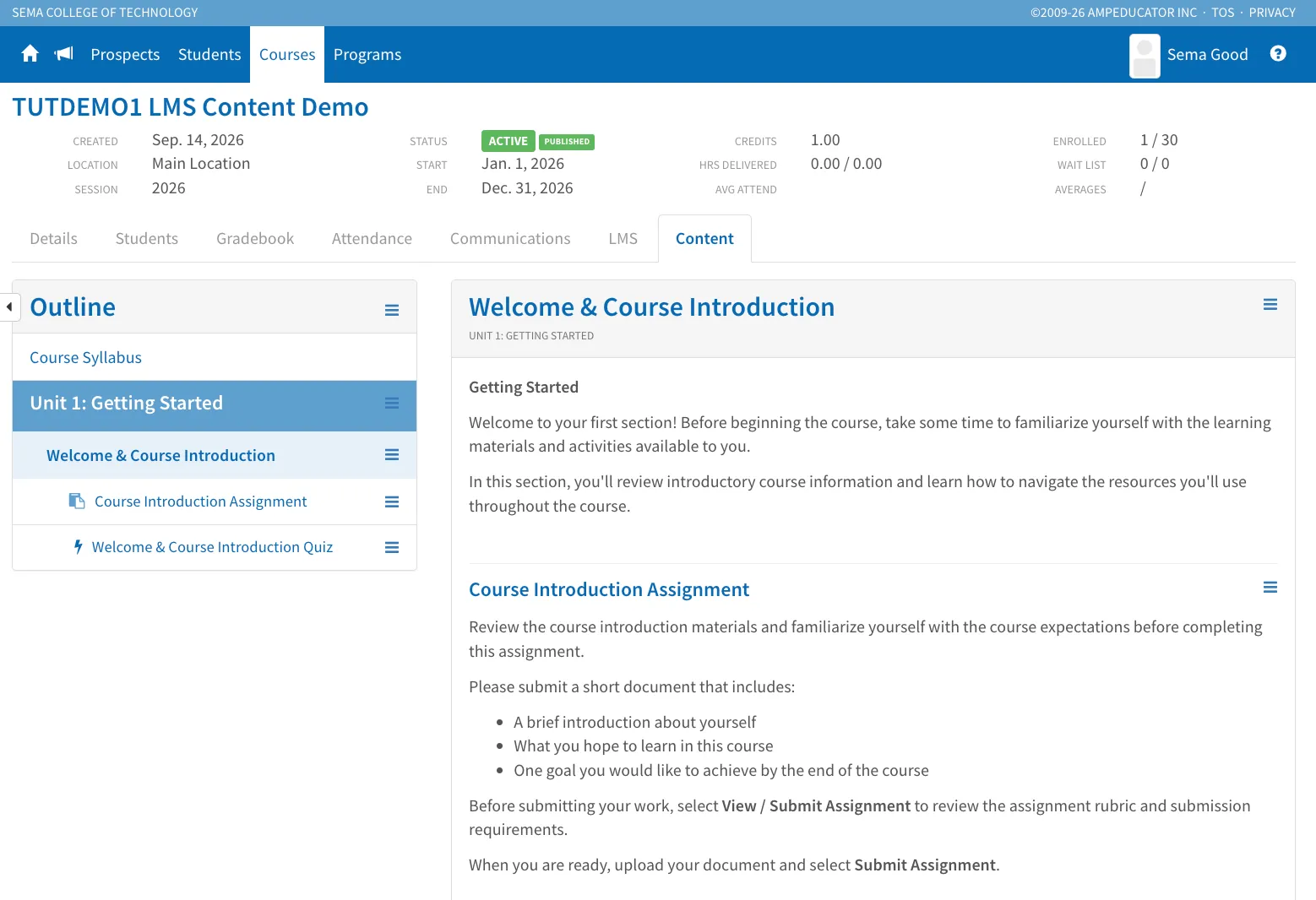Click the quiz lightning bolt icon
Screen dimensions: 1316x900
(x=78, y=547)
